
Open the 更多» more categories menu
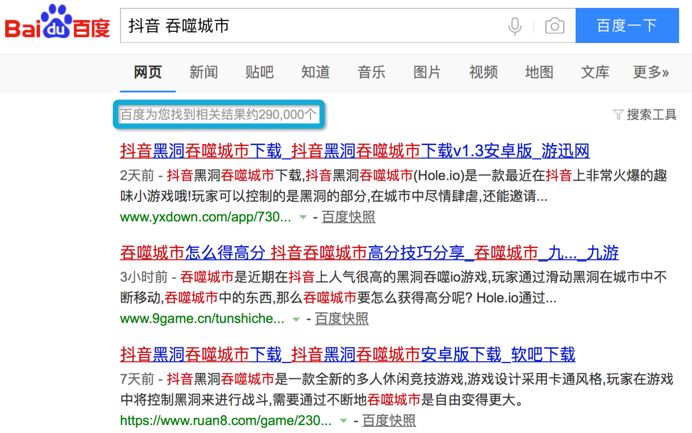(651, 72)
